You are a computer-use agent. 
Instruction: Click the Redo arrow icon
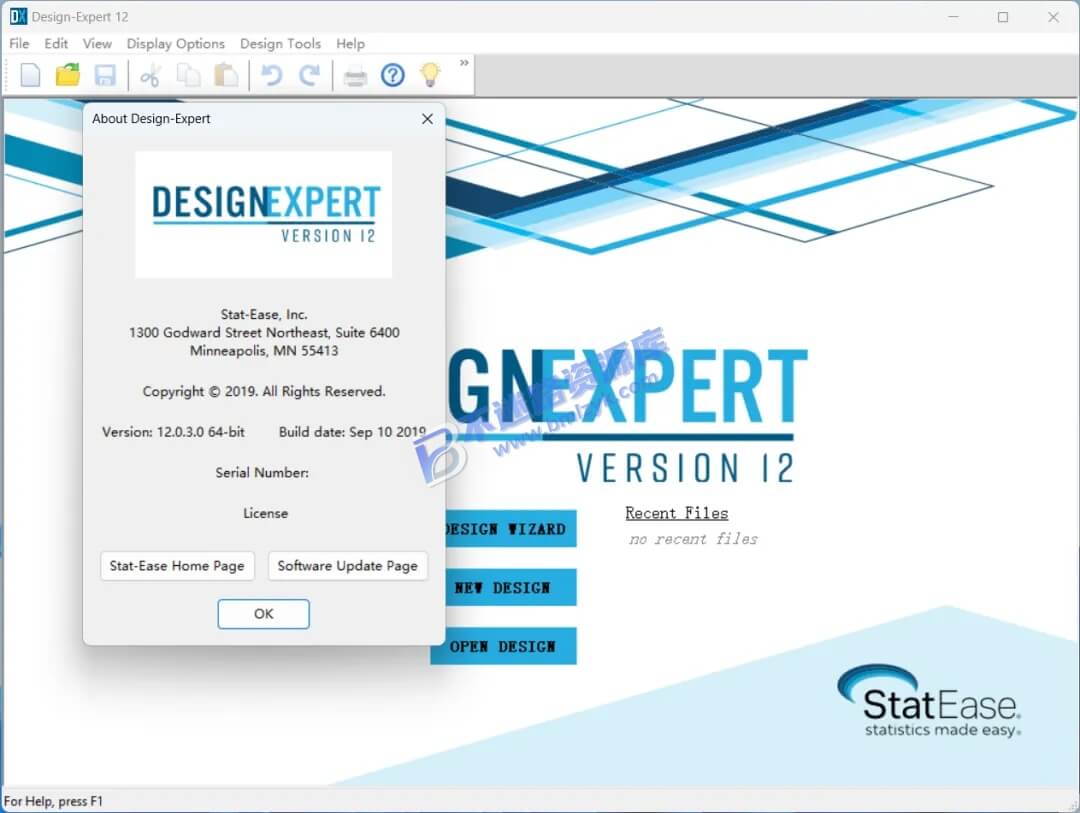pyautogui.click(x=309, y=75)
